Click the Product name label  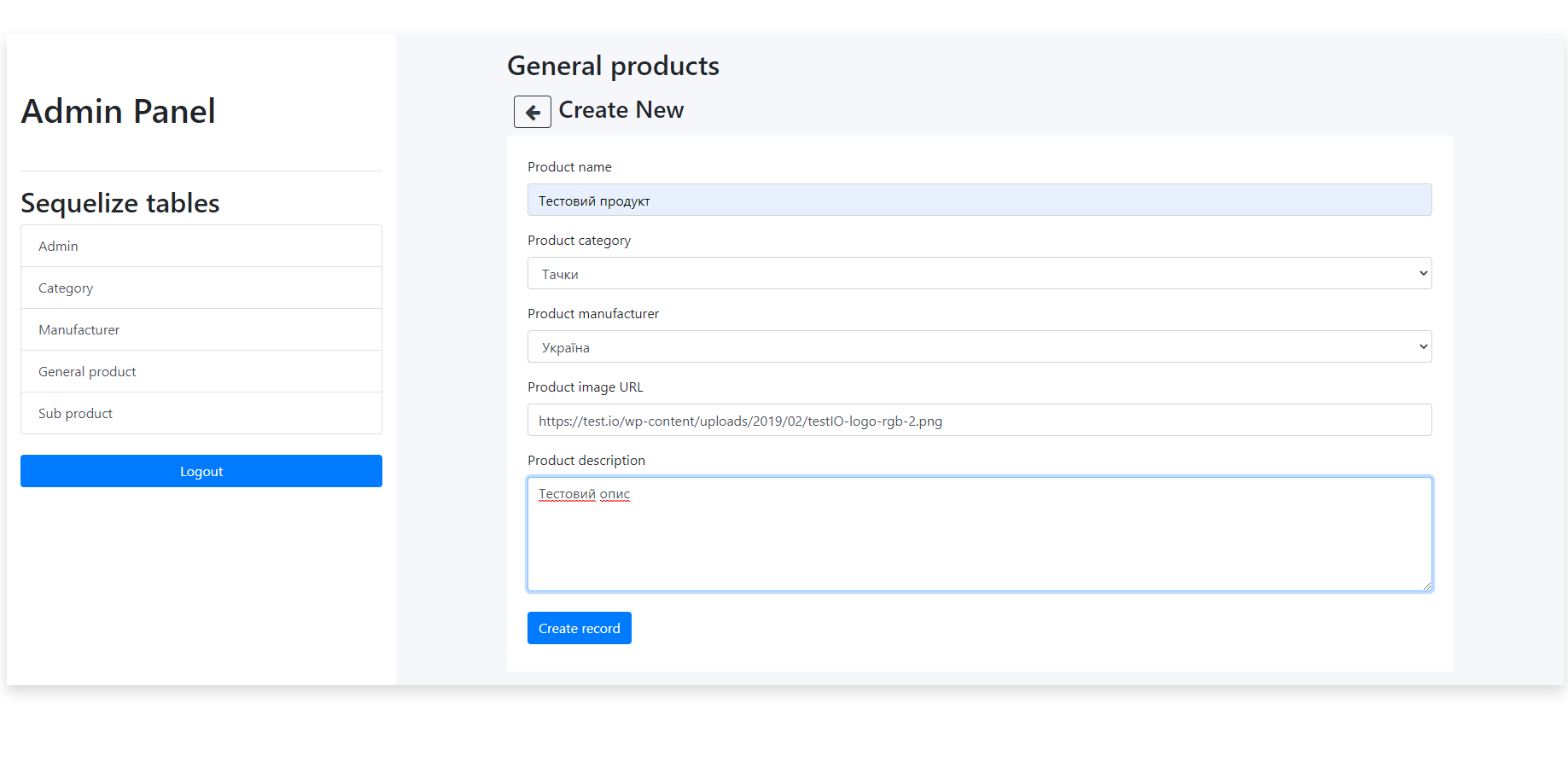(x=569, y=166)
